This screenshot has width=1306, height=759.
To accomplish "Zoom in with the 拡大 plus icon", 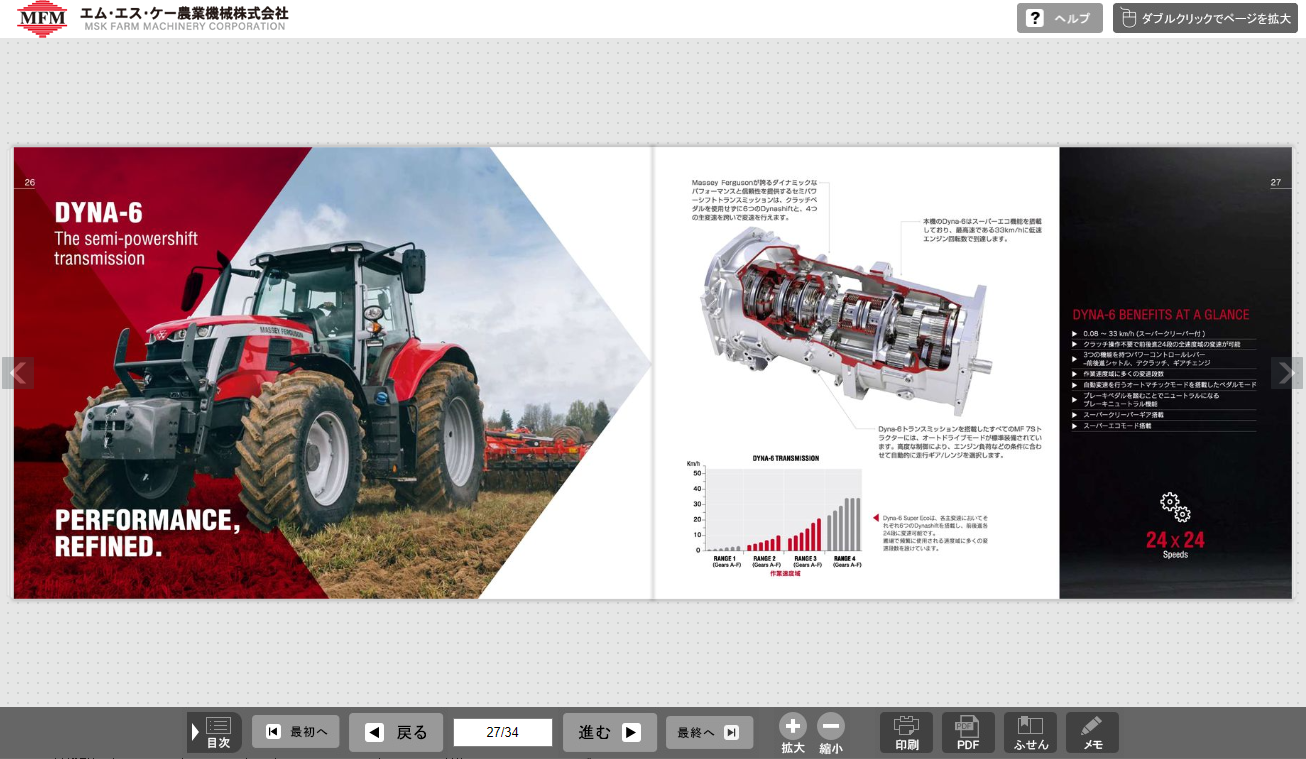I will [793, 733].
